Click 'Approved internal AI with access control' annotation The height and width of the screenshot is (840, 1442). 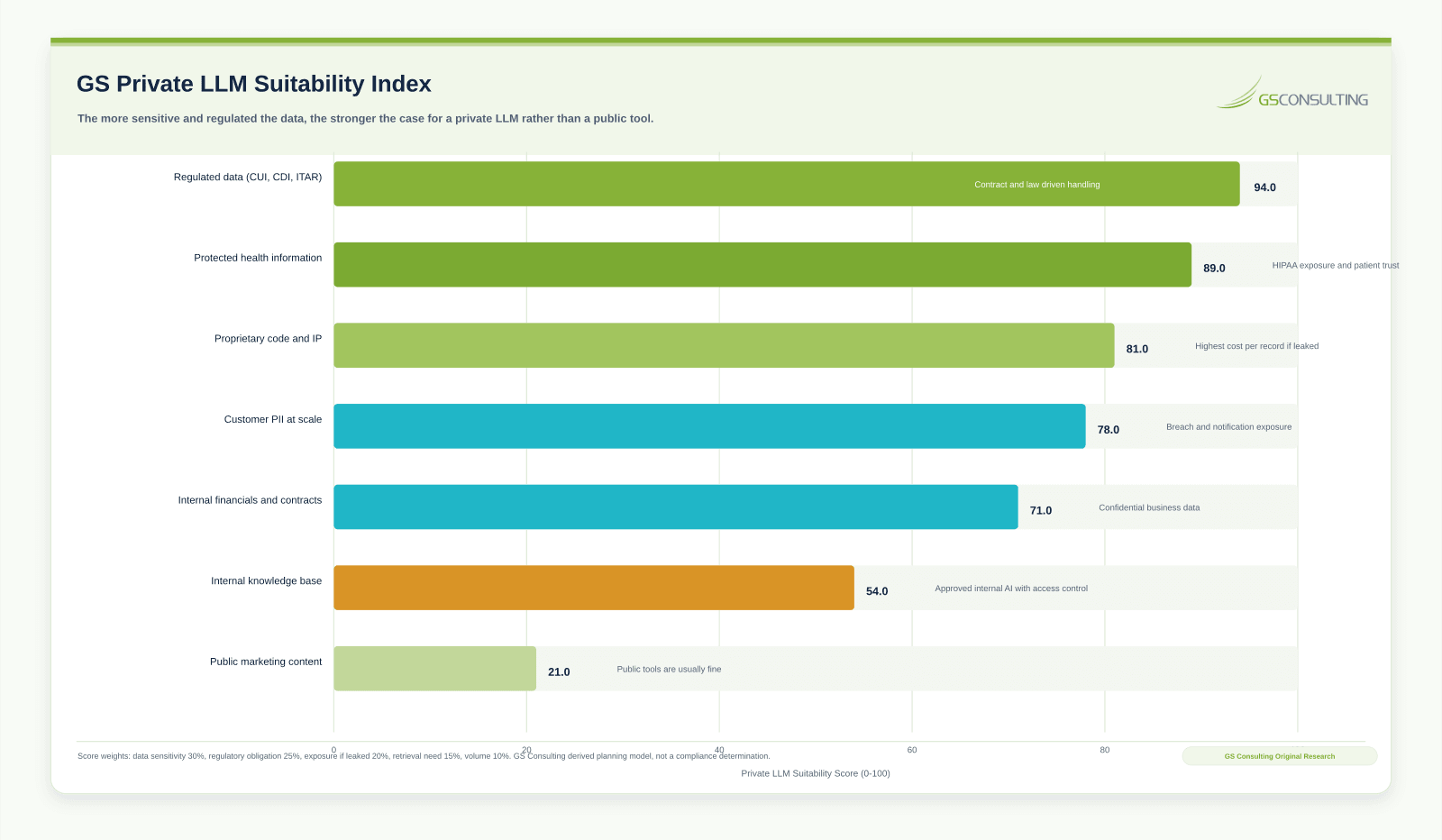point(1011,589)
